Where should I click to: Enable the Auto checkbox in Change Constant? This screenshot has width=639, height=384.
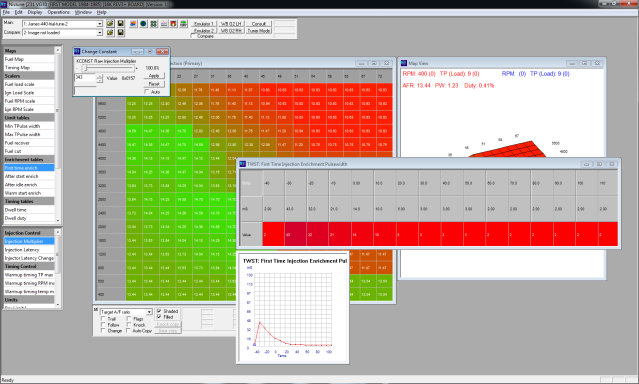tap(147, 92)
